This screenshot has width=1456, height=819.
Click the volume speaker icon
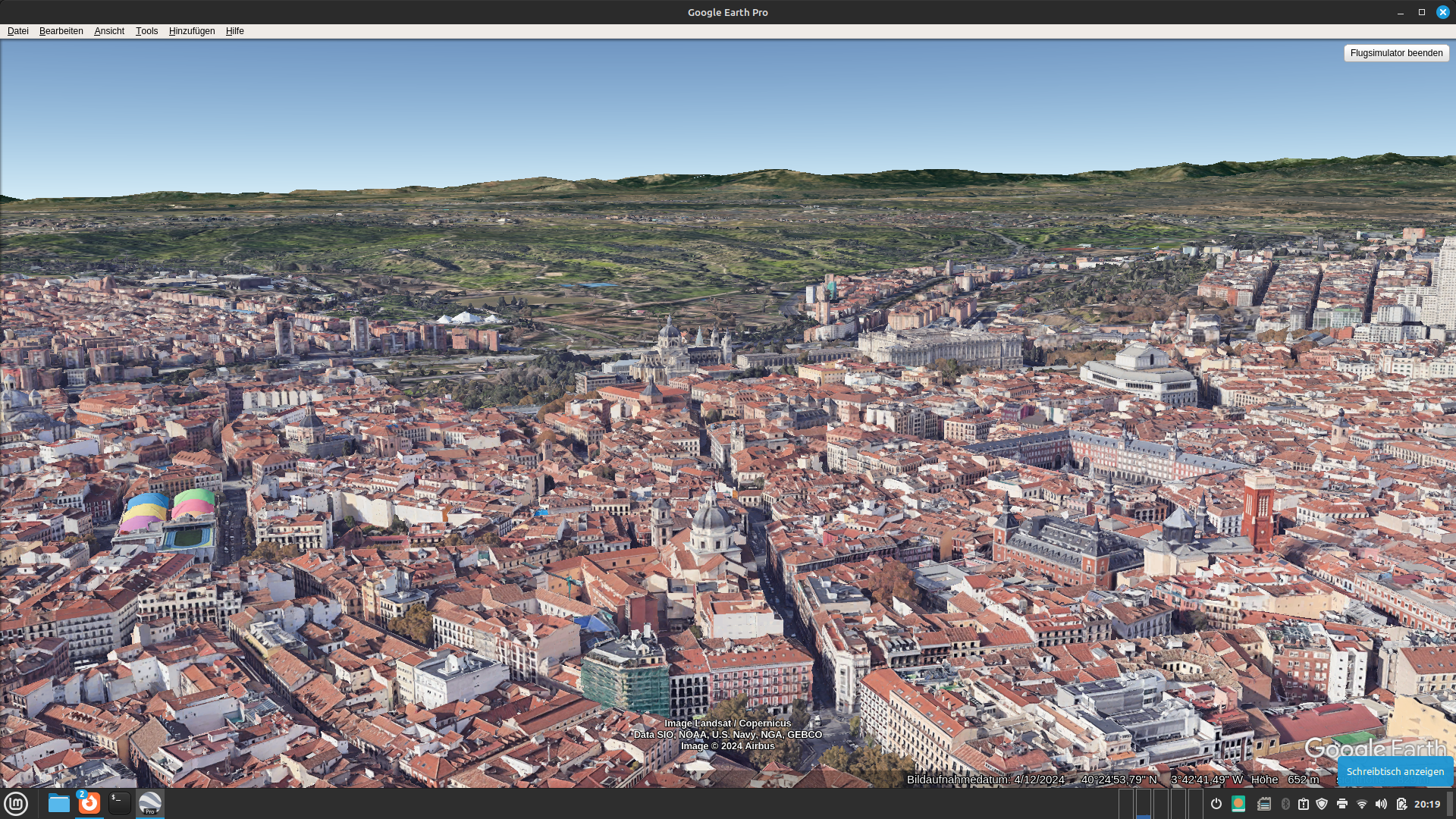pos(1381,804)
